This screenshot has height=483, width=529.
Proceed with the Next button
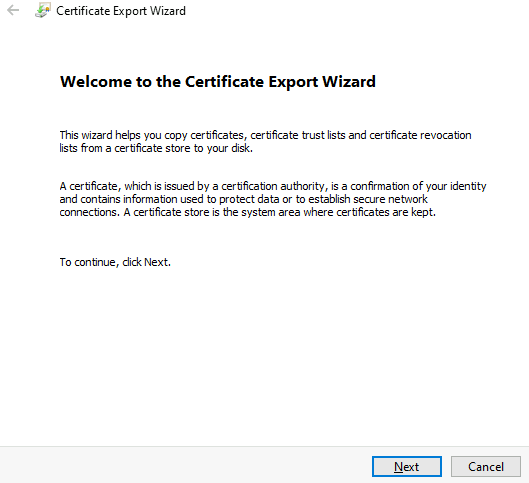pyautogui.click(x=407, y=466)
